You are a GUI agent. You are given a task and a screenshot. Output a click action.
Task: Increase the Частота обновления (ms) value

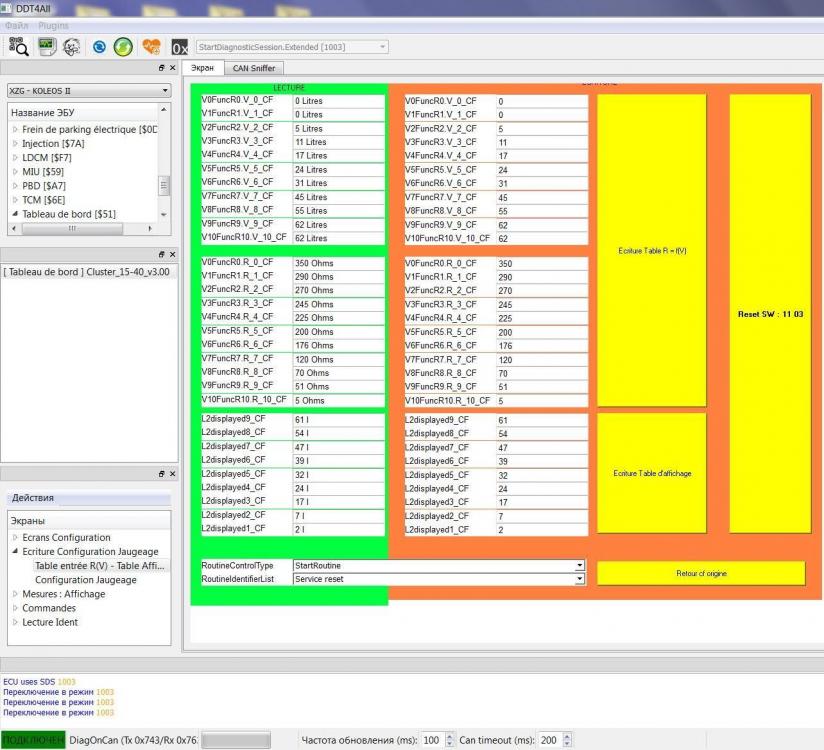tap(449, 736)
